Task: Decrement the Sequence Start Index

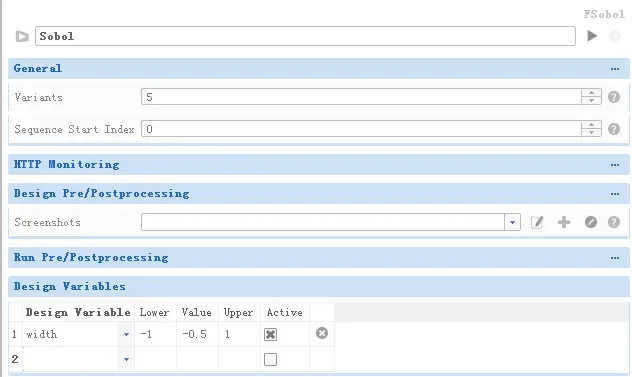Action: (x=591, y=133)
